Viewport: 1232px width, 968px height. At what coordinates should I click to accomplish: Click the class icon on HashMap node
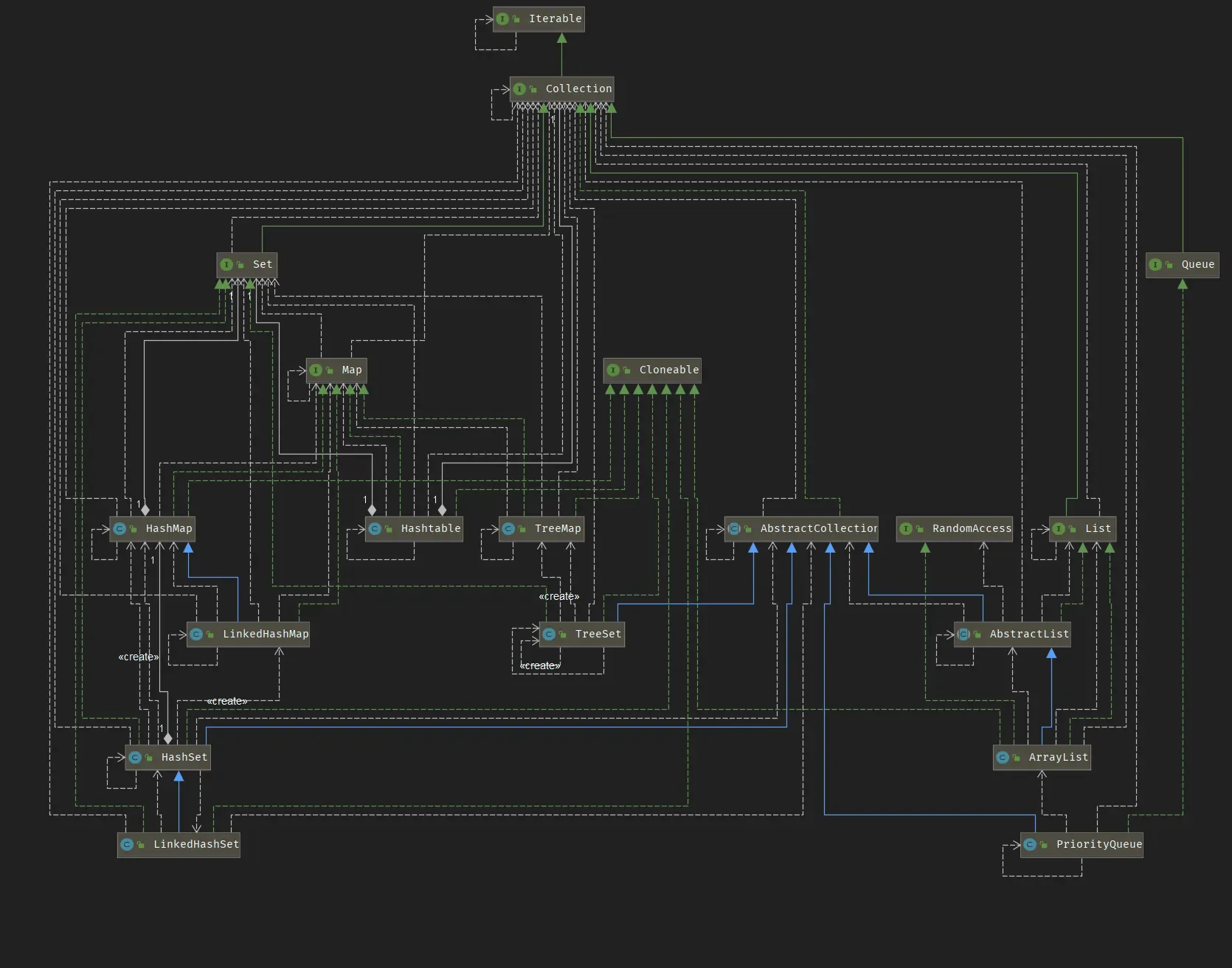[x=120, y=529]
